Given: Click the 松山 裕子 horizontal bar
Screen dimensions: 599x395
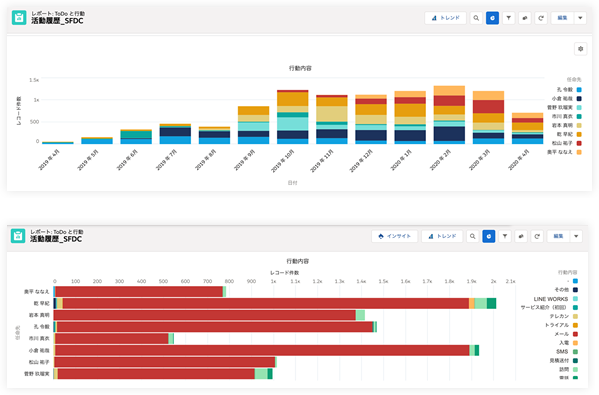Looking at the screenshot, I should [x=165, y=362].
